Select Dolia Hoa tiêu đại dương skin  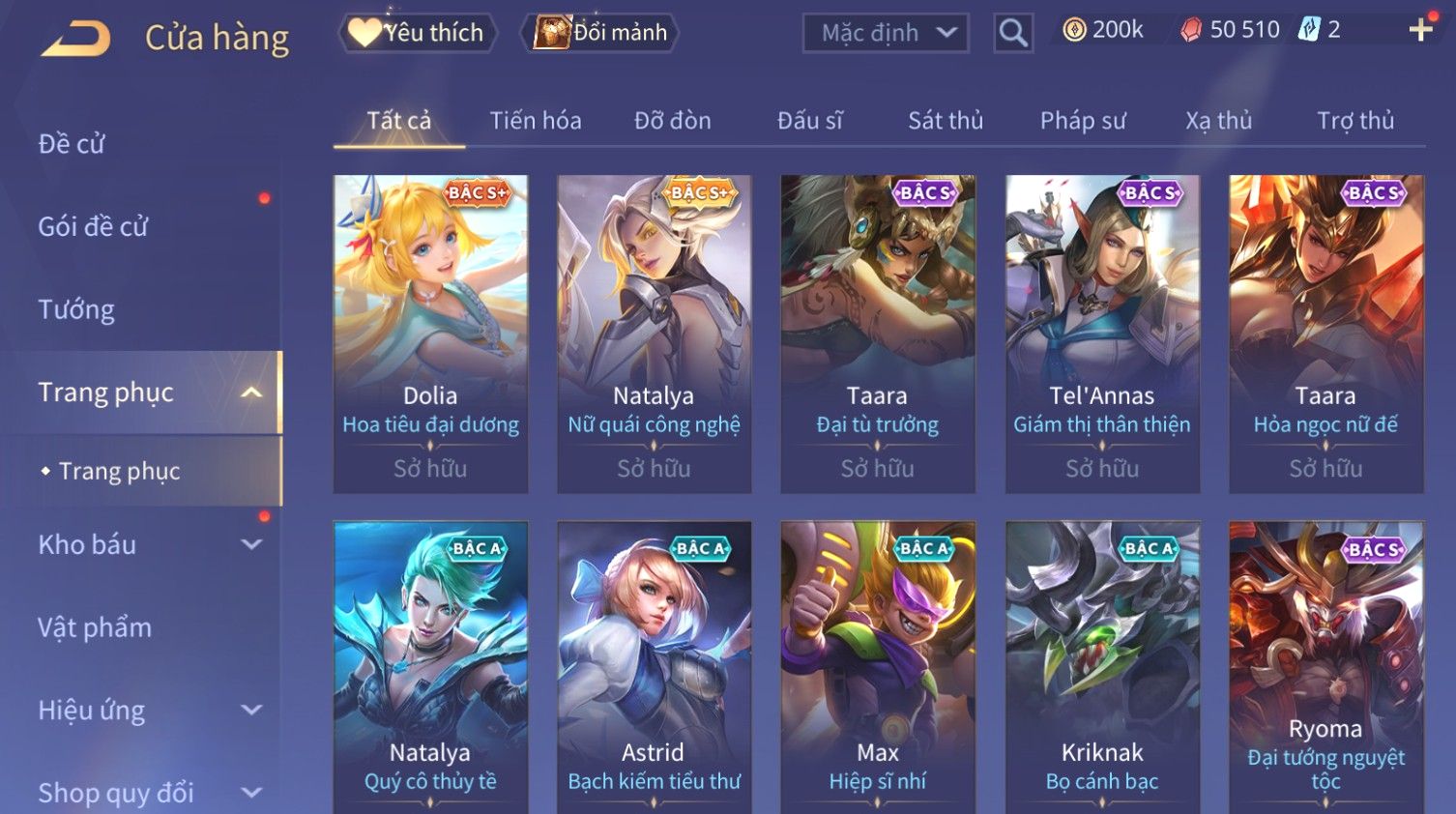430,334
